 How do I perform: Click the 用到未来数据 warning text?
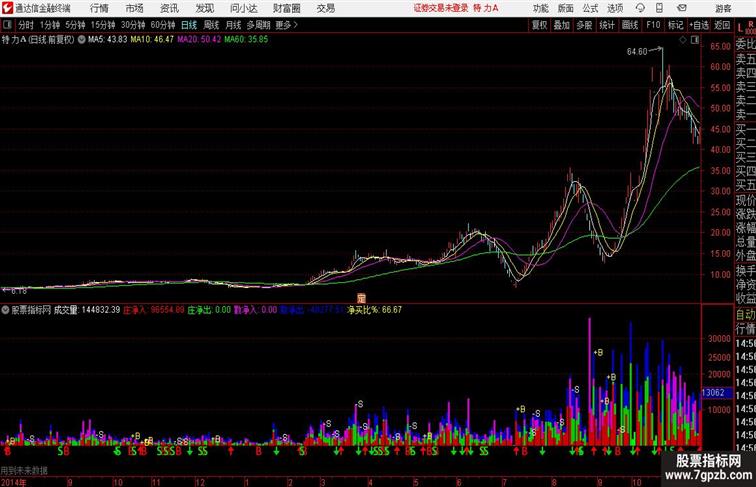point(24,470)
